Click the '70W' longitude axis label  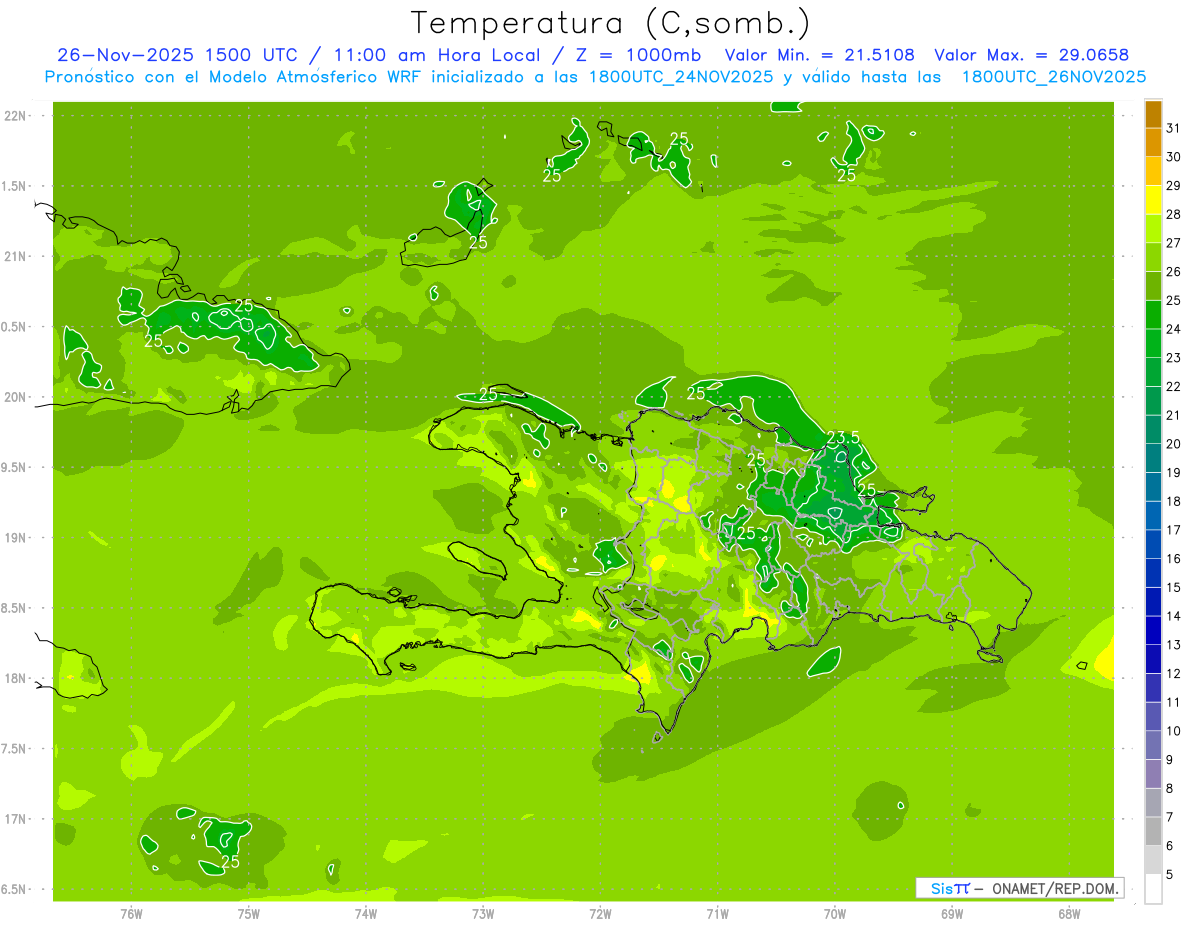835,913
